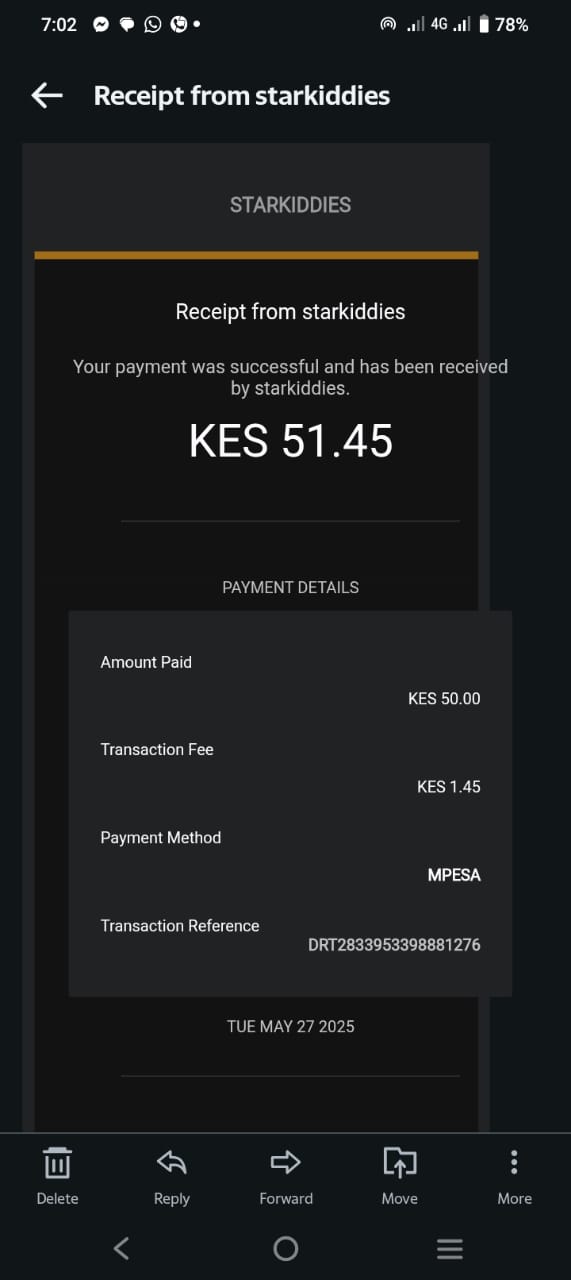Tap the email subject Receipt from starkiddies
The image size is (571, 1280).
point(242,95)
